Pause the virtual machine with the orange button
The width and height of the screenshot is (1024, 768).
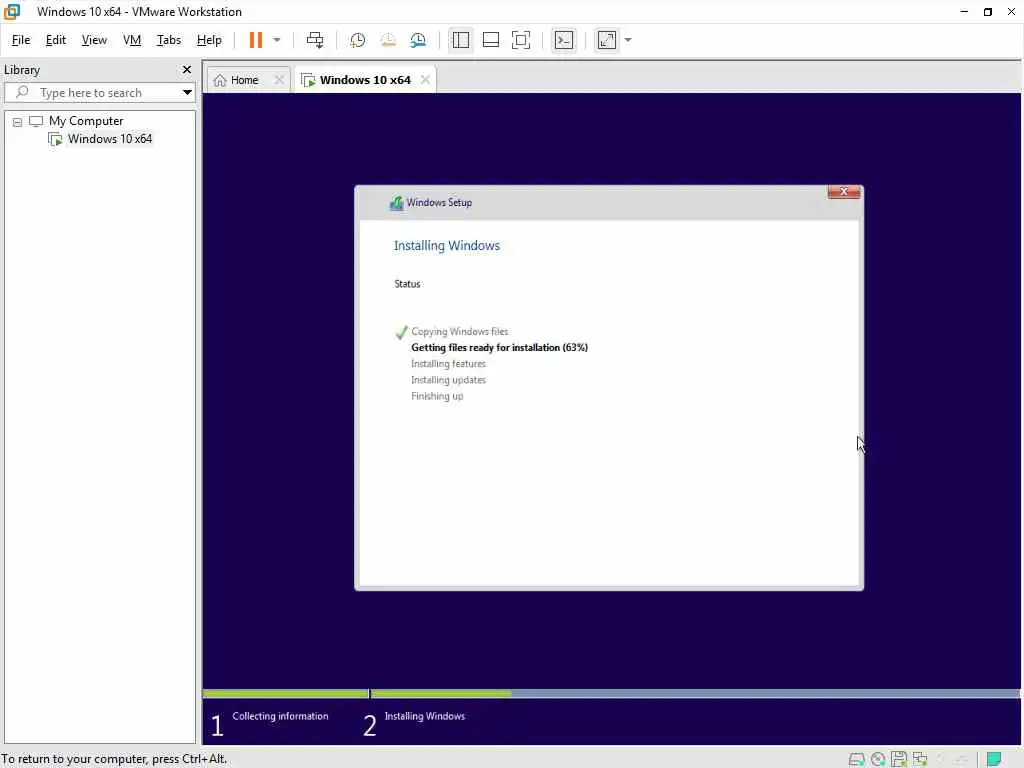pos(255,40)
